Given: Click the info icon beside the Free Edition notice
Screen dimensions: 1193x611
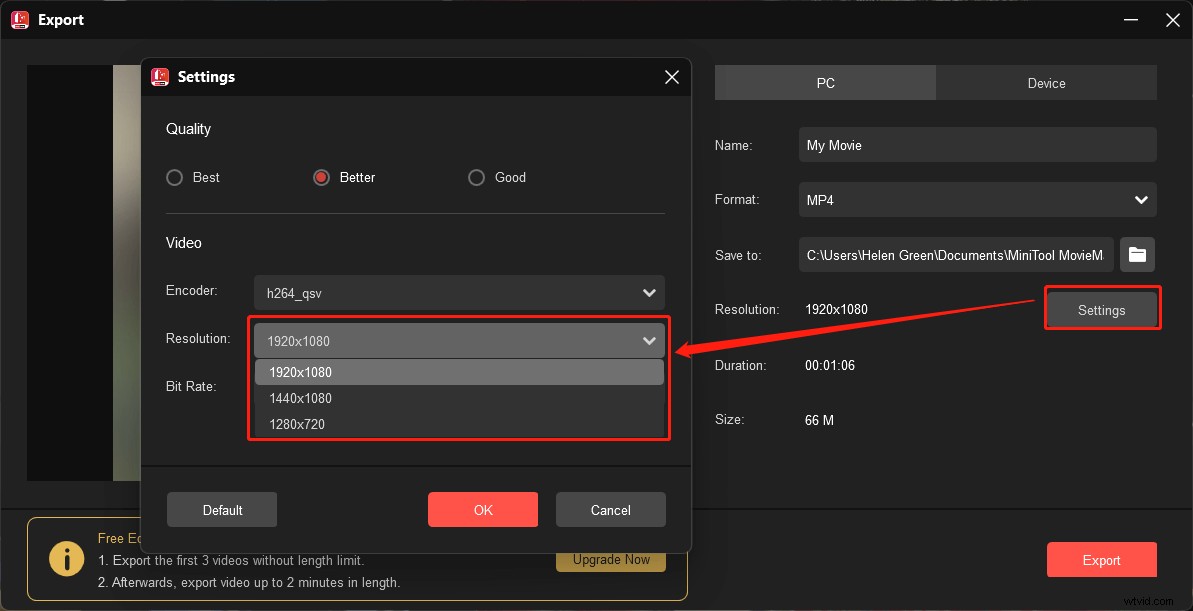Looking at the screenshot, I should (66, 559).
